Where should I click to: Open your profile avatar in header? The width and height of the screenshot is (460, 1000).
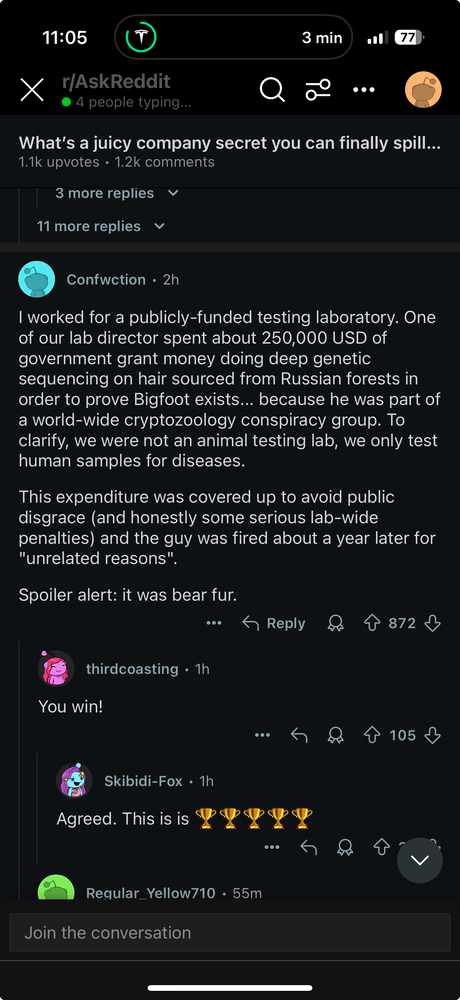[x=423, y=90]
